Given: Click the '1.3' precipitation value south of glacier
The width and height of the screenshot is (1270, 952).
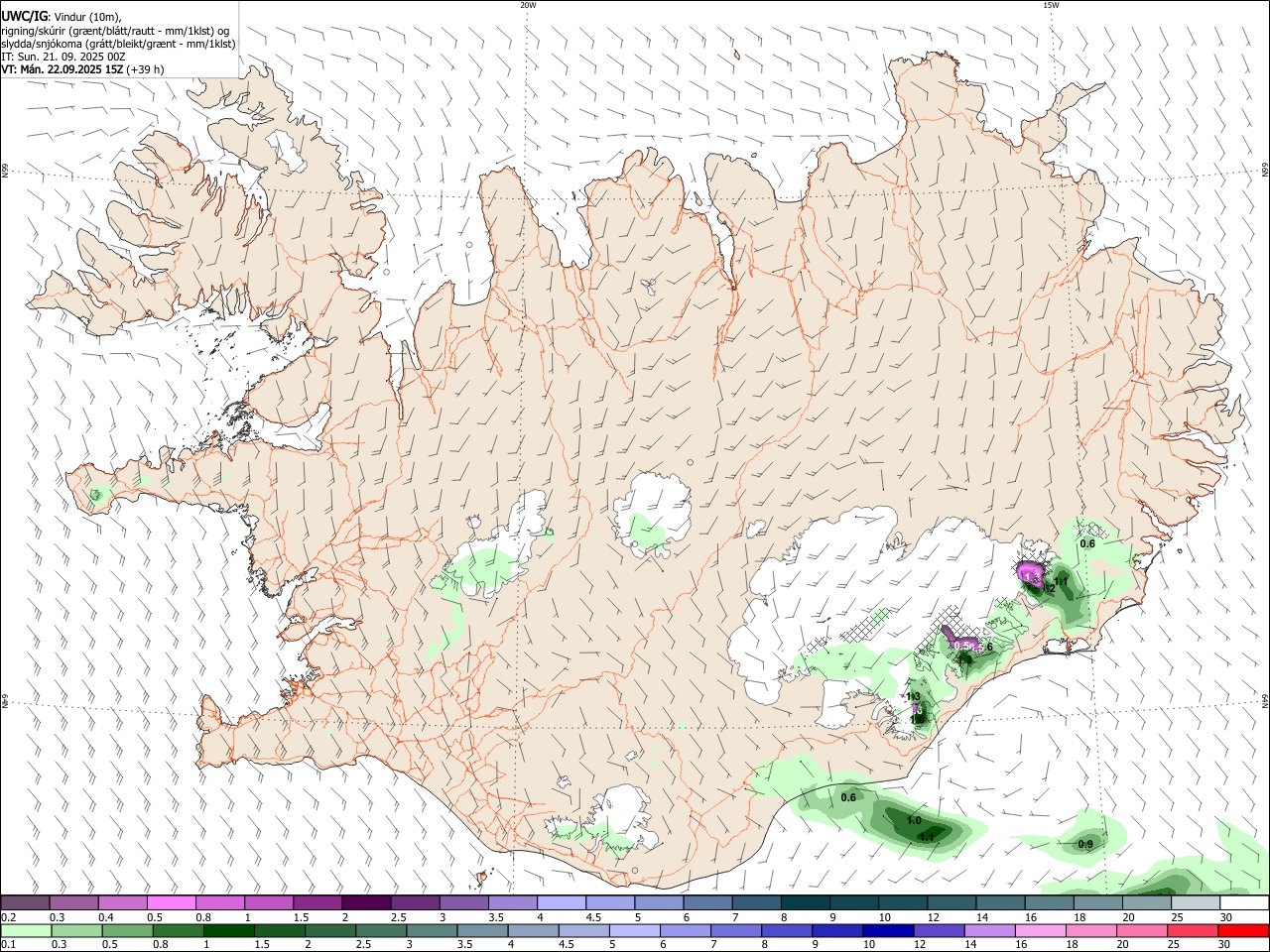Looking at the screenshot, I should [914, 697].
